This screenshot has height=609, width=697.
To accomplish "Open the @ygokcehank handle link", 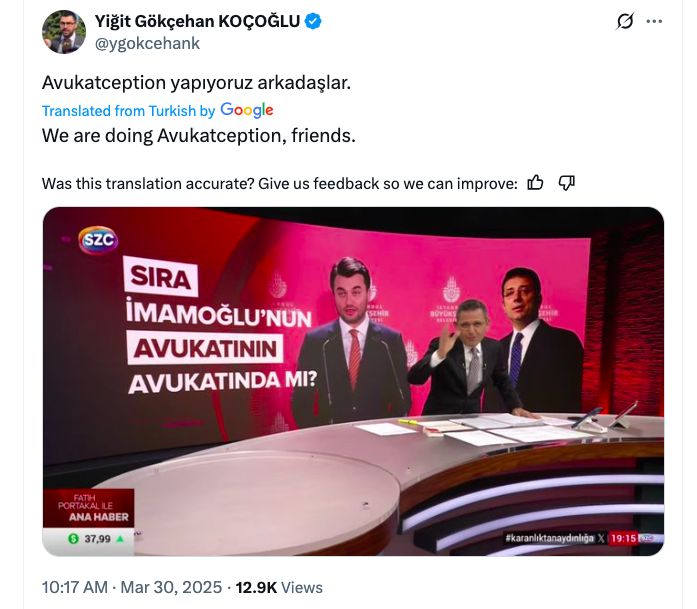I will (x=147, y=44).
